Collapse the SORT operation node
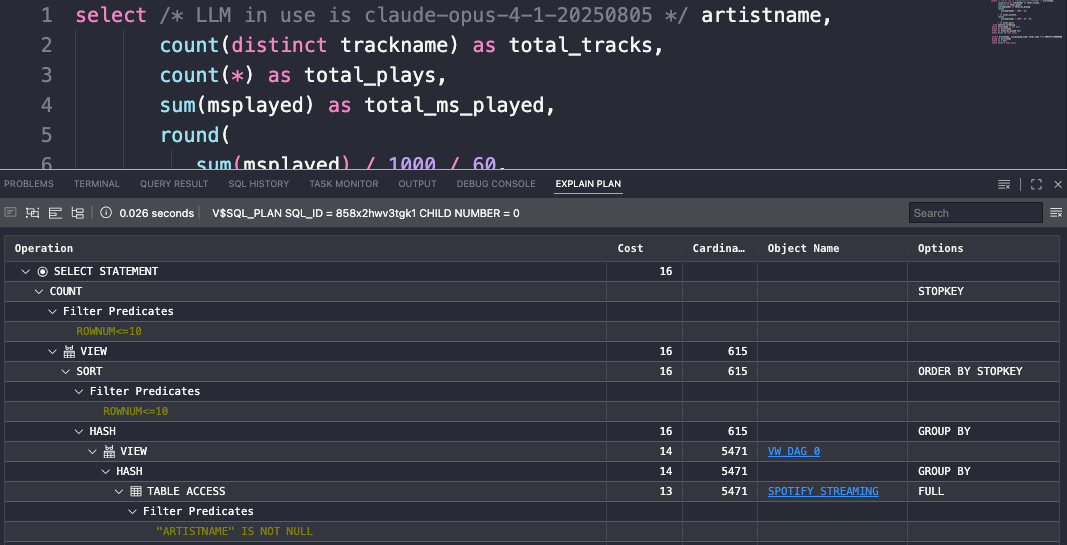Image resolution: width=1067 pixels, height=545 pixels. 65,371
